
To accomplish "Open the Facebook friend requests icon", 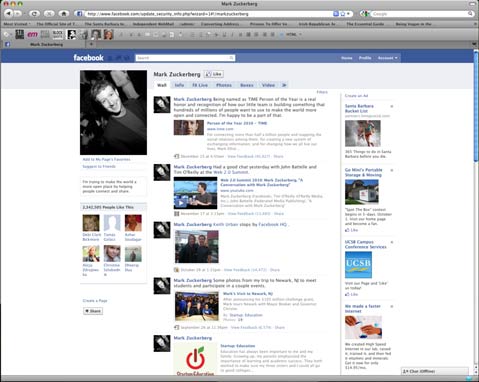I will (111, 58).
